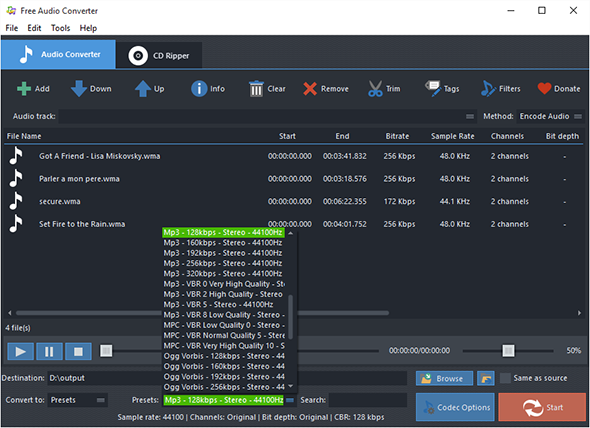The width and height of the screenshot is (590, 428).
Task: Remove selected file with red X
Action: tap(310, 89)
